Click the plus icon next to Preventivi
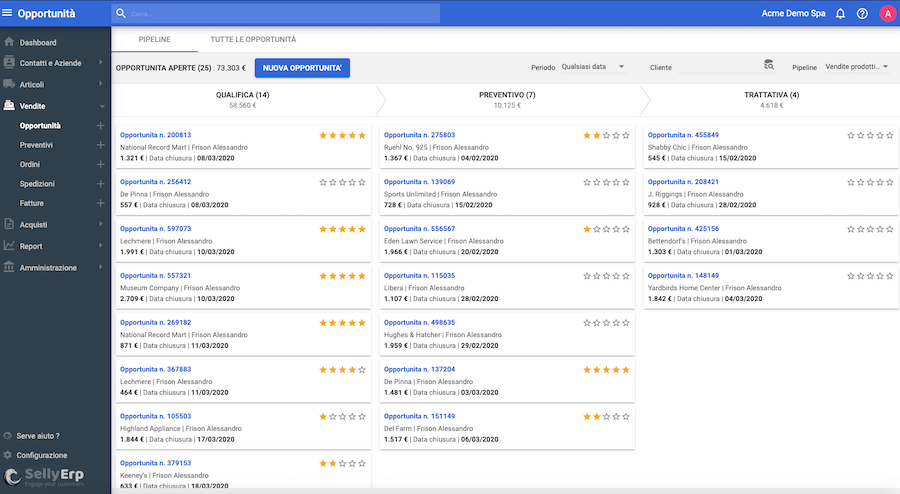The width and height of the screenshot is (900, 494). (x=100, y=145)
